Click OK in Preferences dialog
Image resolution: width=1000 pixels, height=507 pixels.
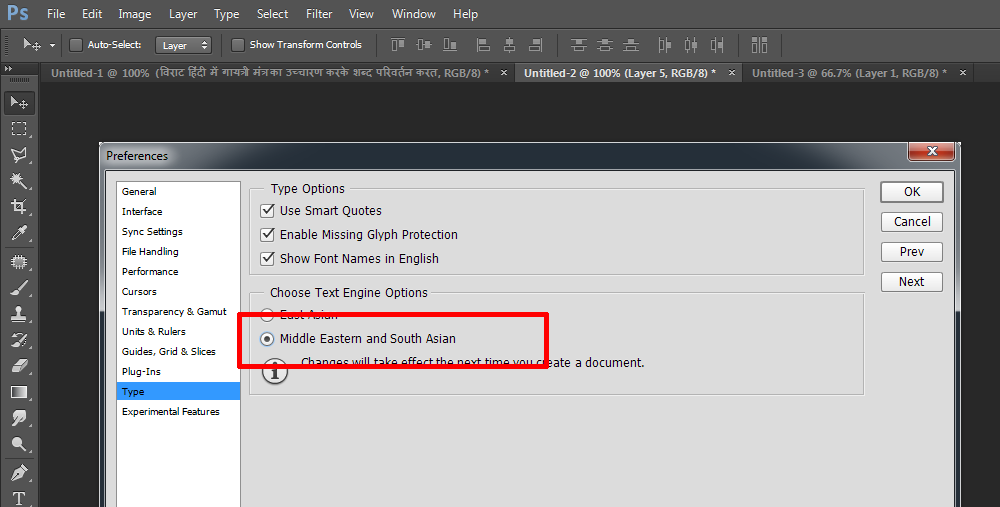click(912, 192)
